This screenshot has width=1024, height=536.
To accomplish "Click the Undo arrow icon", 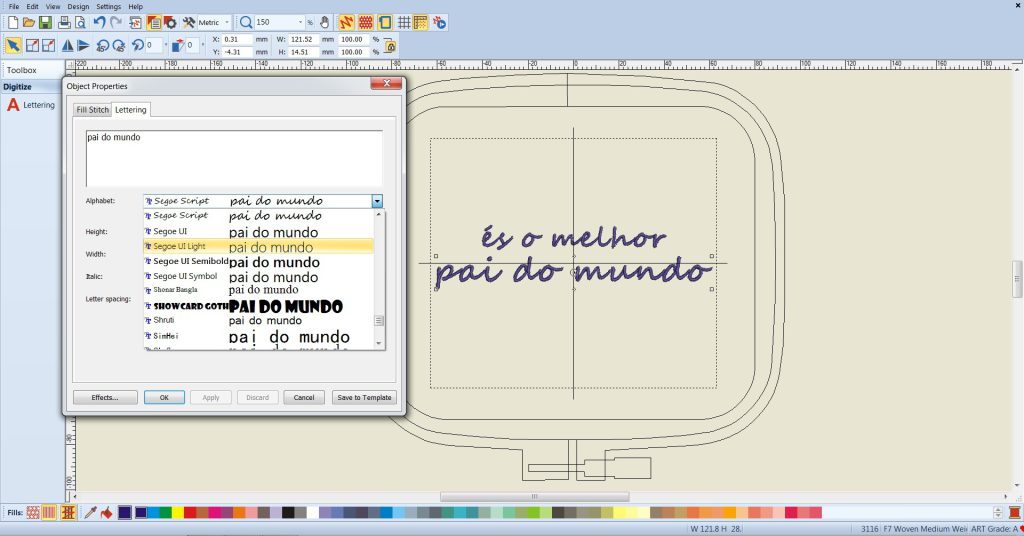I will (98, 22).
